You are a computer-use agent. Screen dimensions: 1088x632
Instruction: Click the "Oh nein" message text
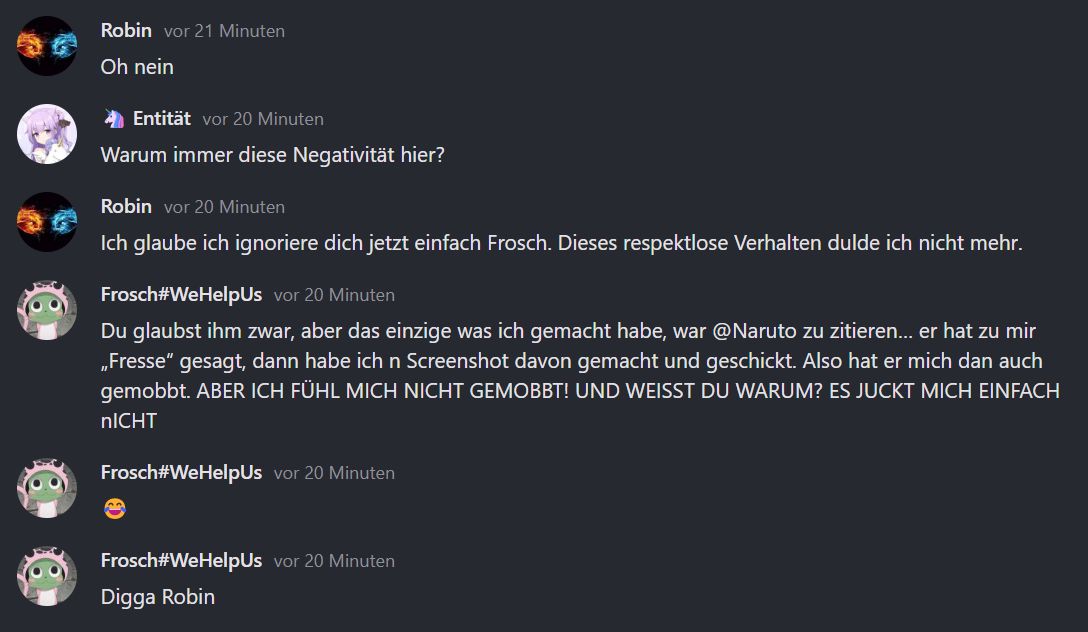click(x=137, y=67)
